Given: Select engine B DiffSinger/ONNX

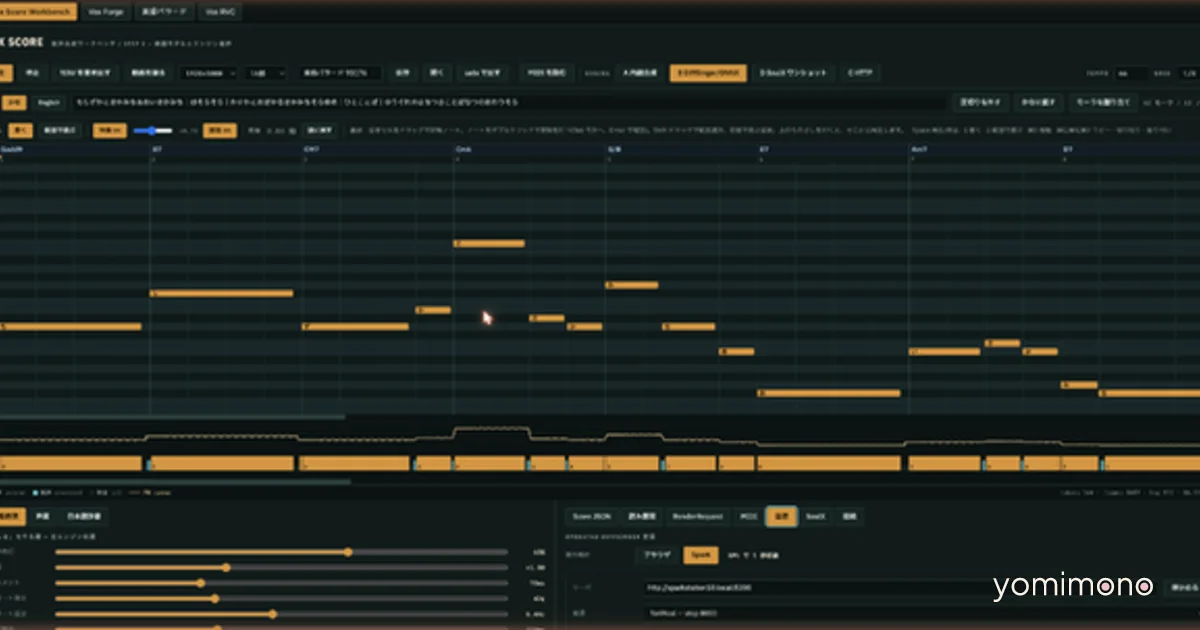Looking at the screenshot, I should [708, 73].
